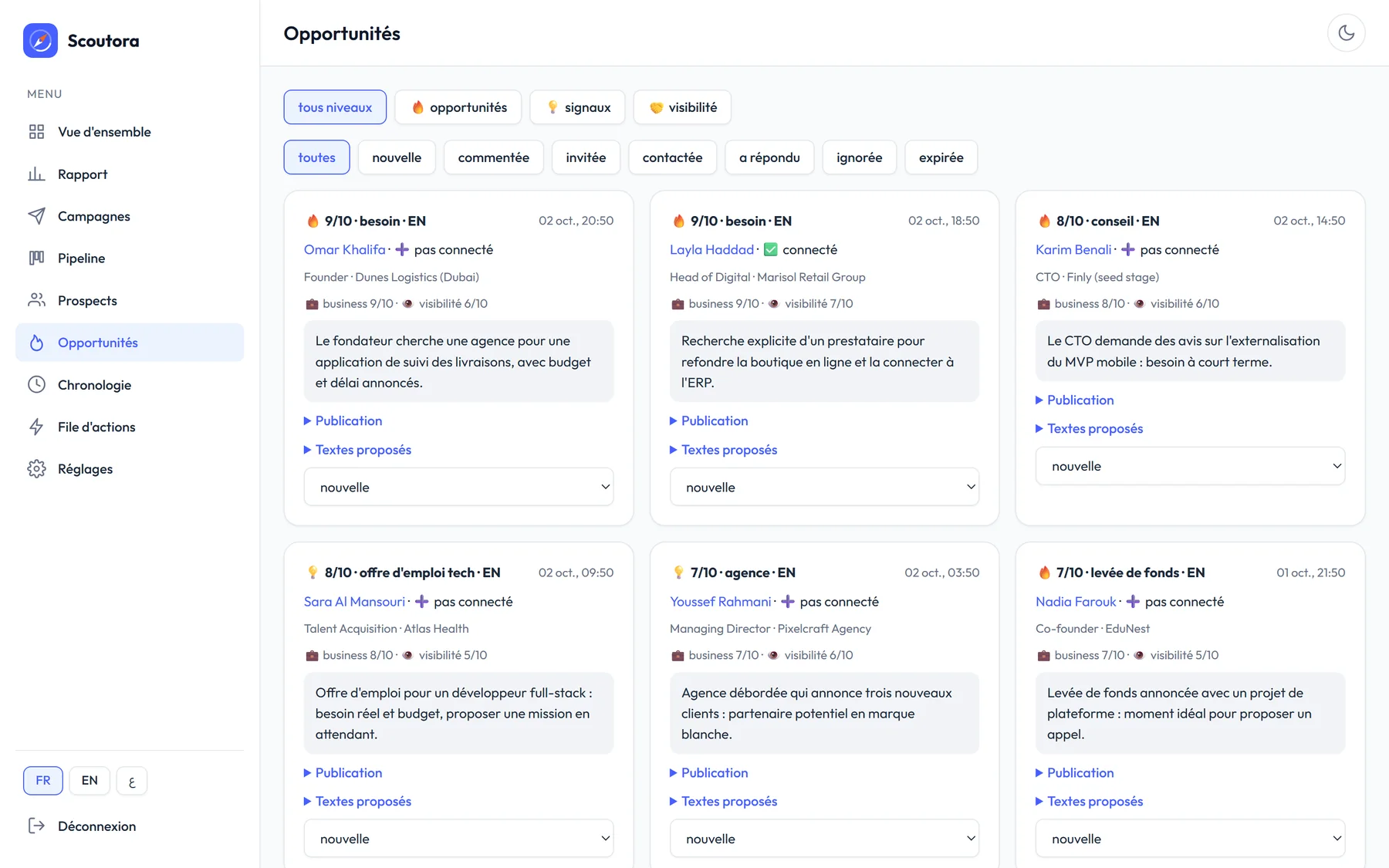The height and width of the screenshot is (868, 1389).
Task: Open Nadia Farouk's profile link
Action: click(1076, 602)
